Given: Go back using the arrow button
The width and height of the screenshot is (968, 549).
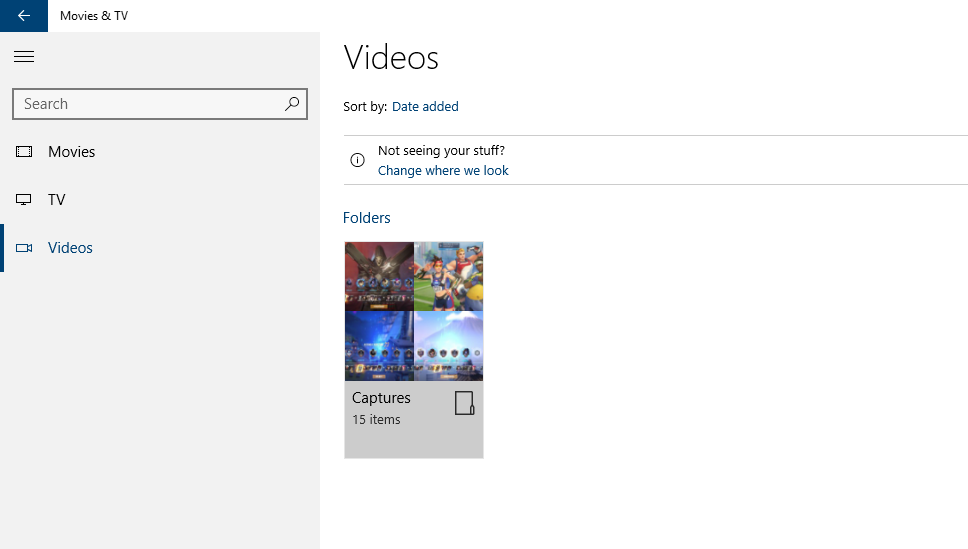Looking at the screenshot, I should click(23, 15).
